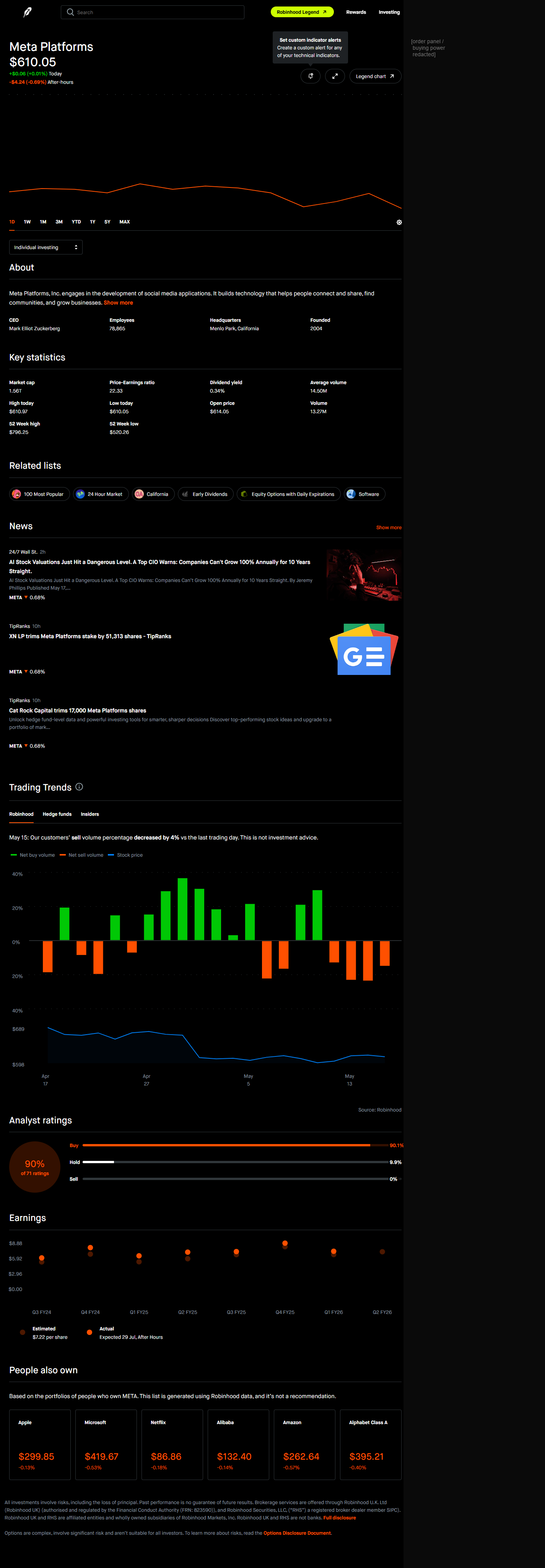Go to Investing in top navigation

pos(389,12)
